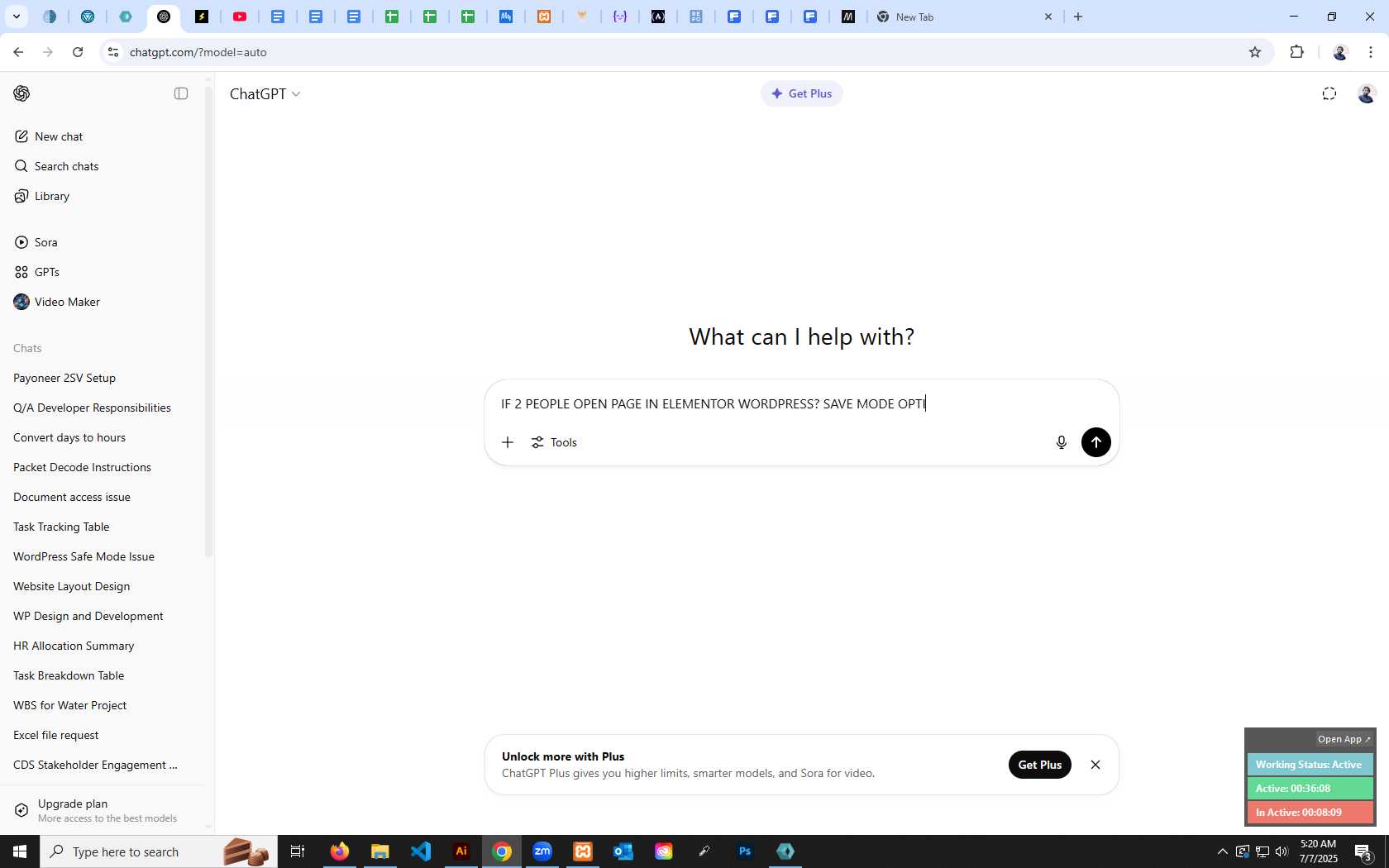The image size is (1389, 868).
Task: Open Firefox from the taskbar
Action: click(x=340, y=851)
